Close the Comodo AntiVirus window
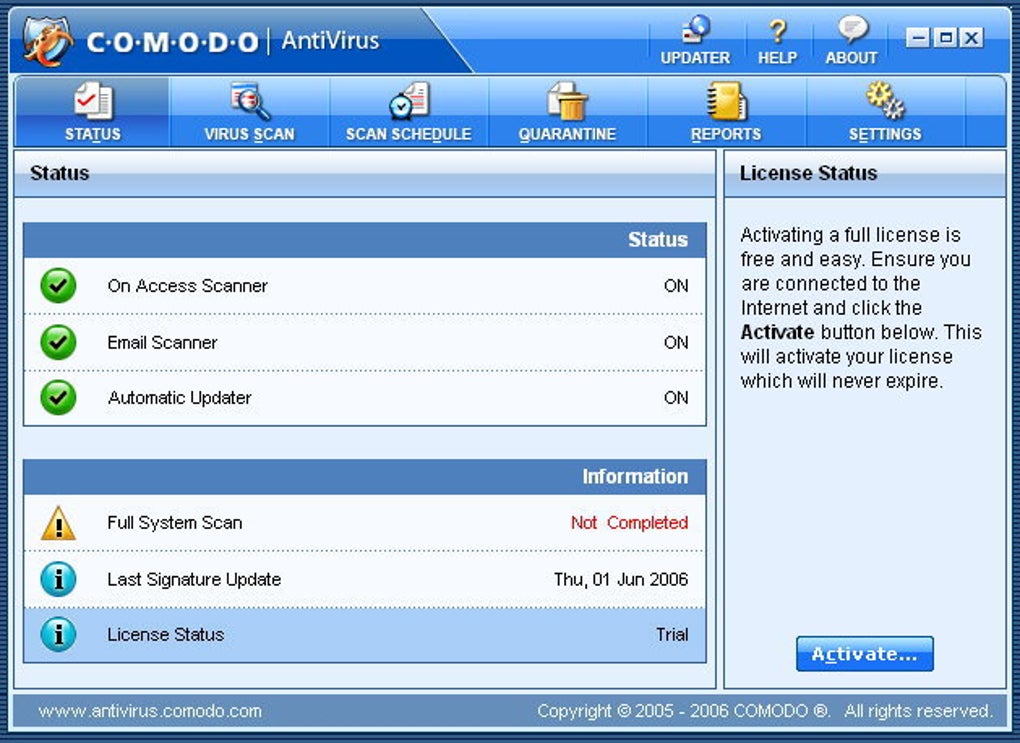 tap(972, 38)
